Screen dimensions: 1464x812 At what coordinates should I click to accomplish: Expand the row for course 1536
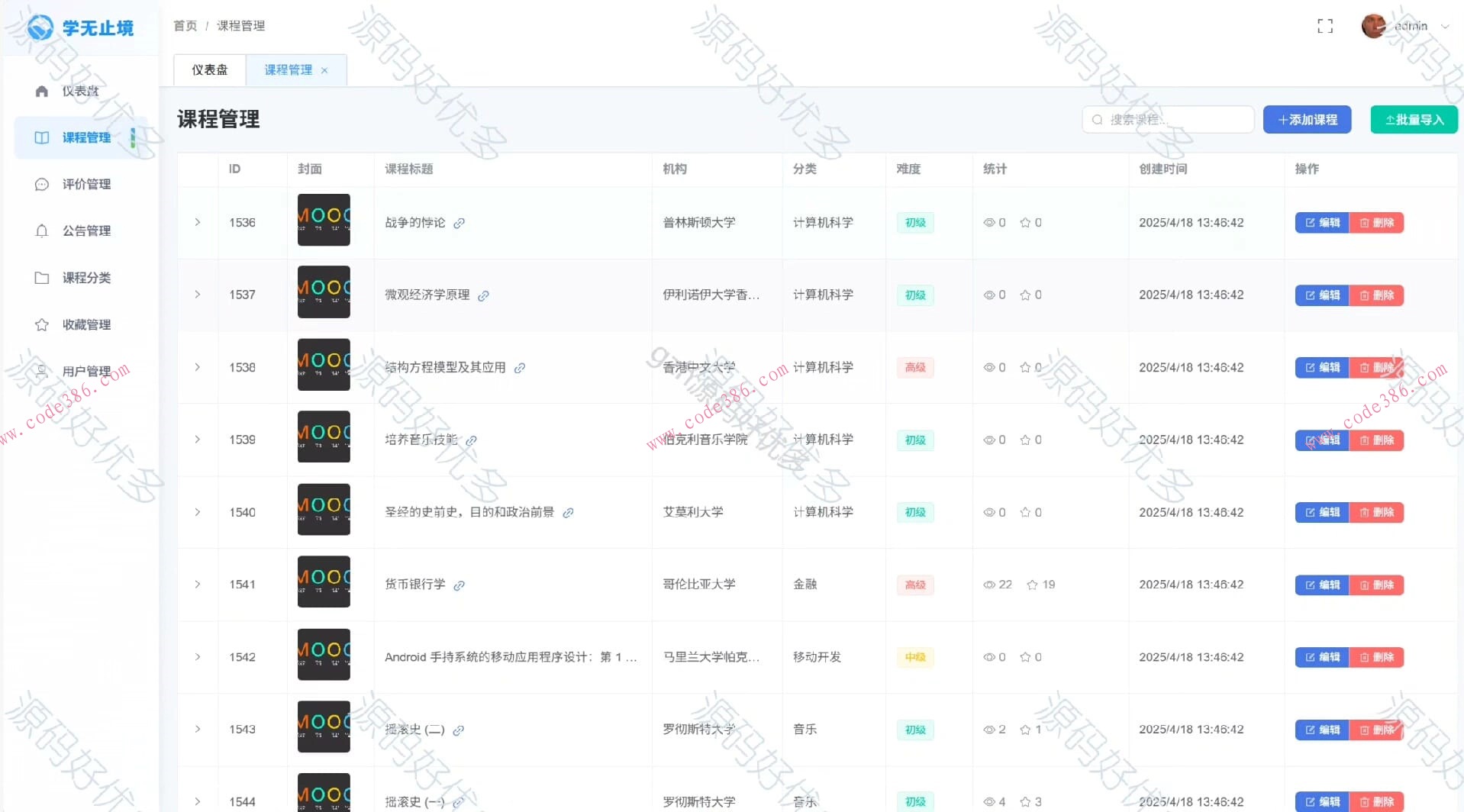(x=197, y=222)
